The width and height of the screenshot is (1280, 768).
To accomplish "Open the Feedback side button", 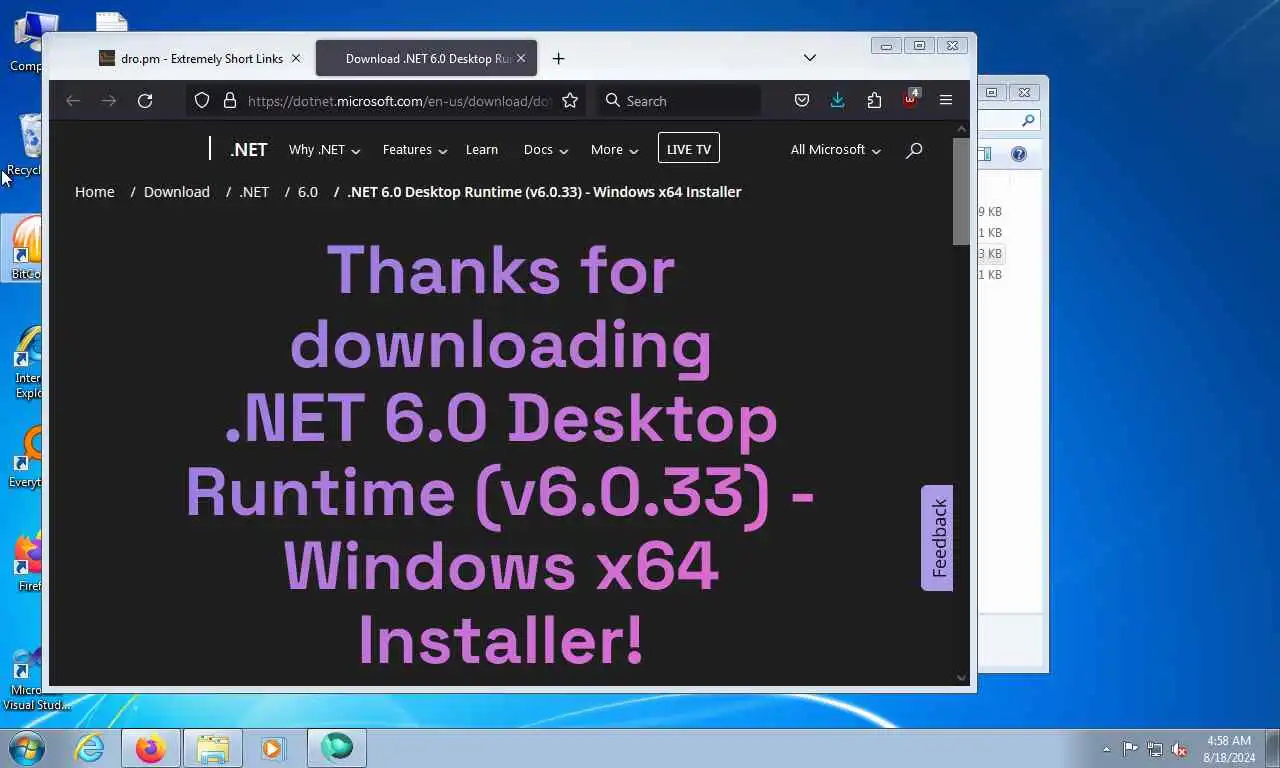I will [x=937, y=538].
